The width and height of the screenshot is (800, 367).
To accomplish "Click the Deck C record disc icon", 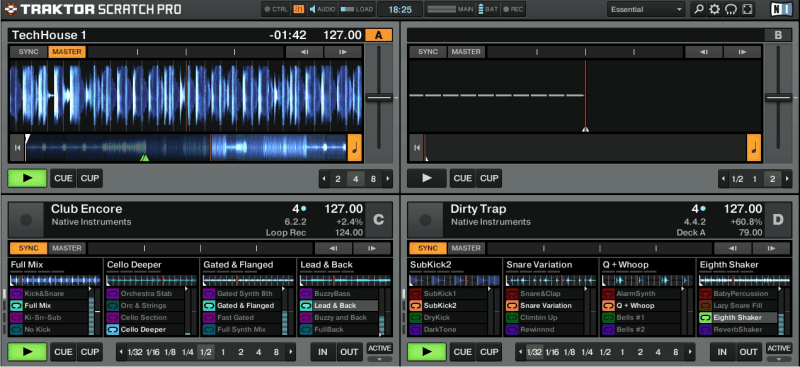I will point(26,220).
